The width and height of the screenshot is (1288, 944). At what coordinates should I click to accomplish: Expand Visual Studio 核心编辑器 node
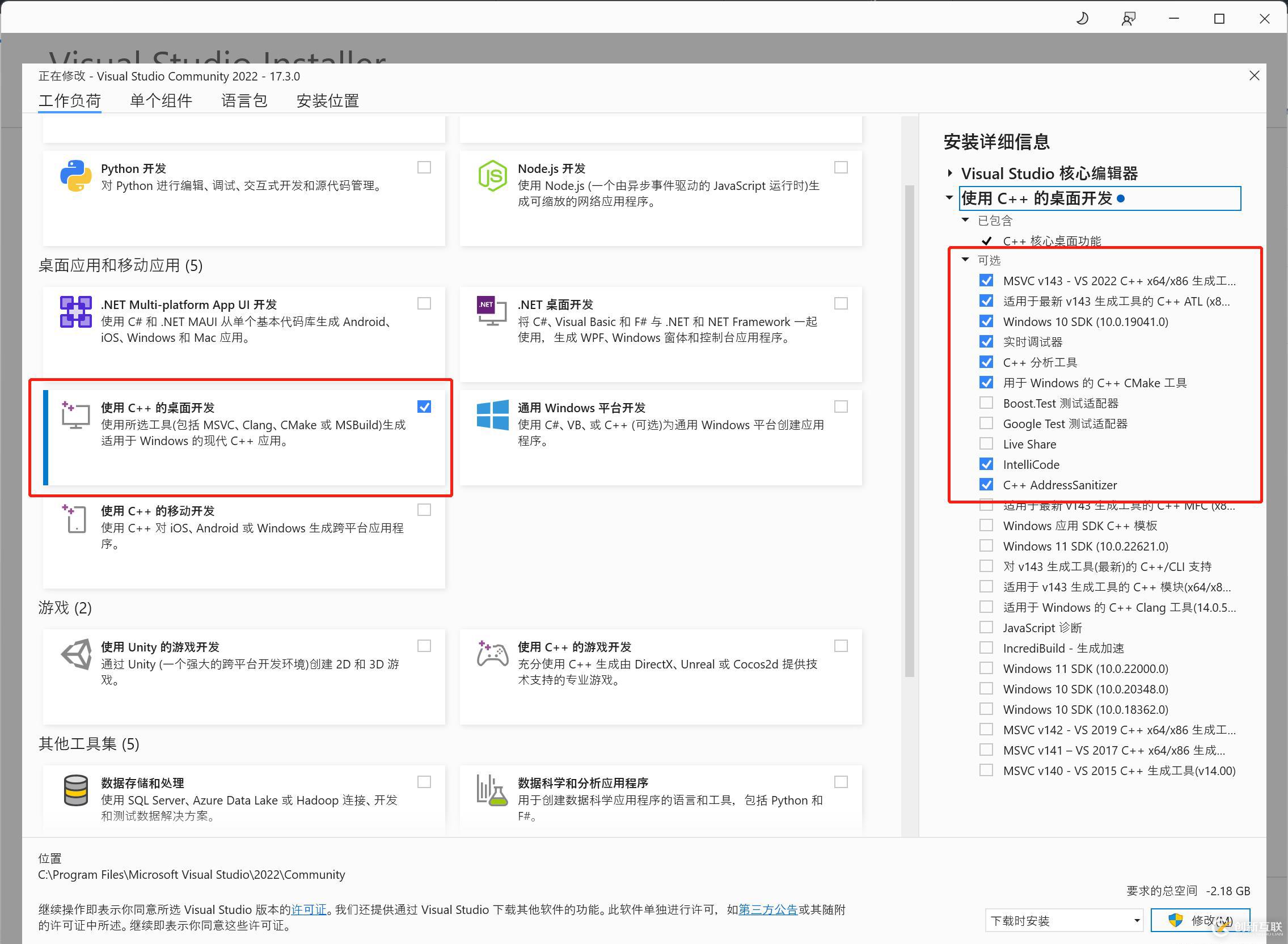point(949,173)
